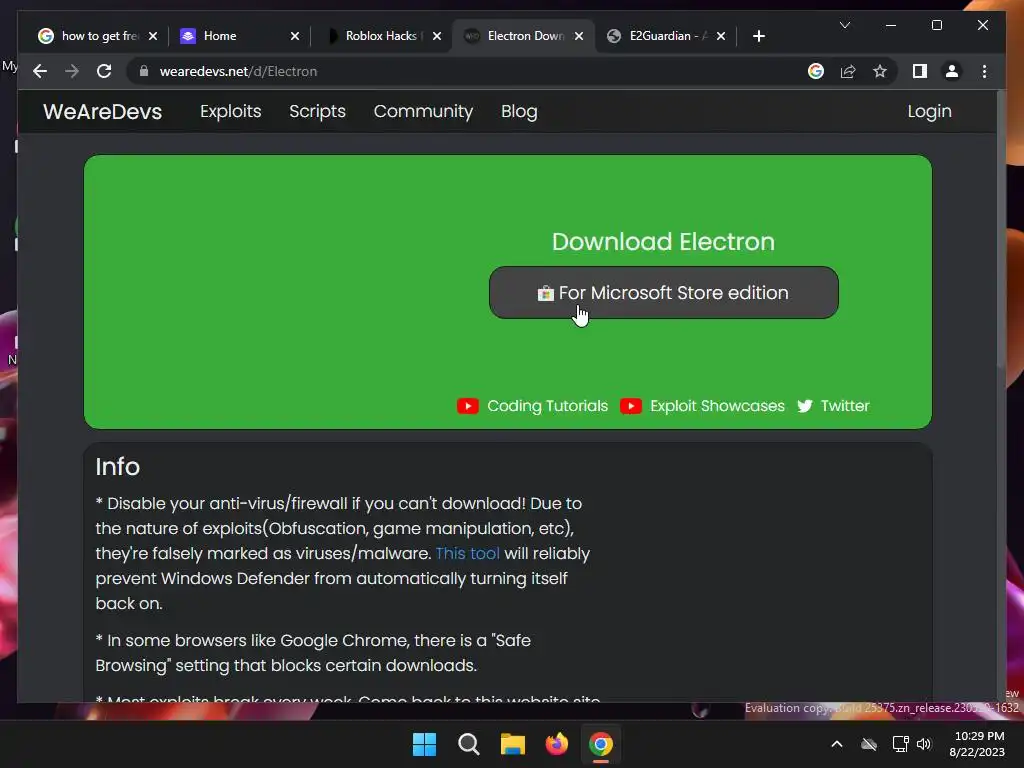The image size is (1024, 768).
Task: Open network settings from the tray
Action: [x=901, y=744]
